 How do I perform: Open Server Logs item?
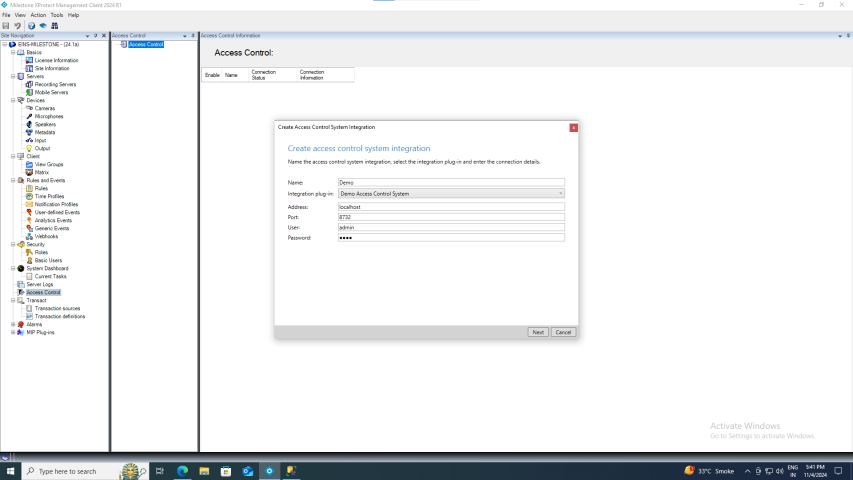[41, 284]
